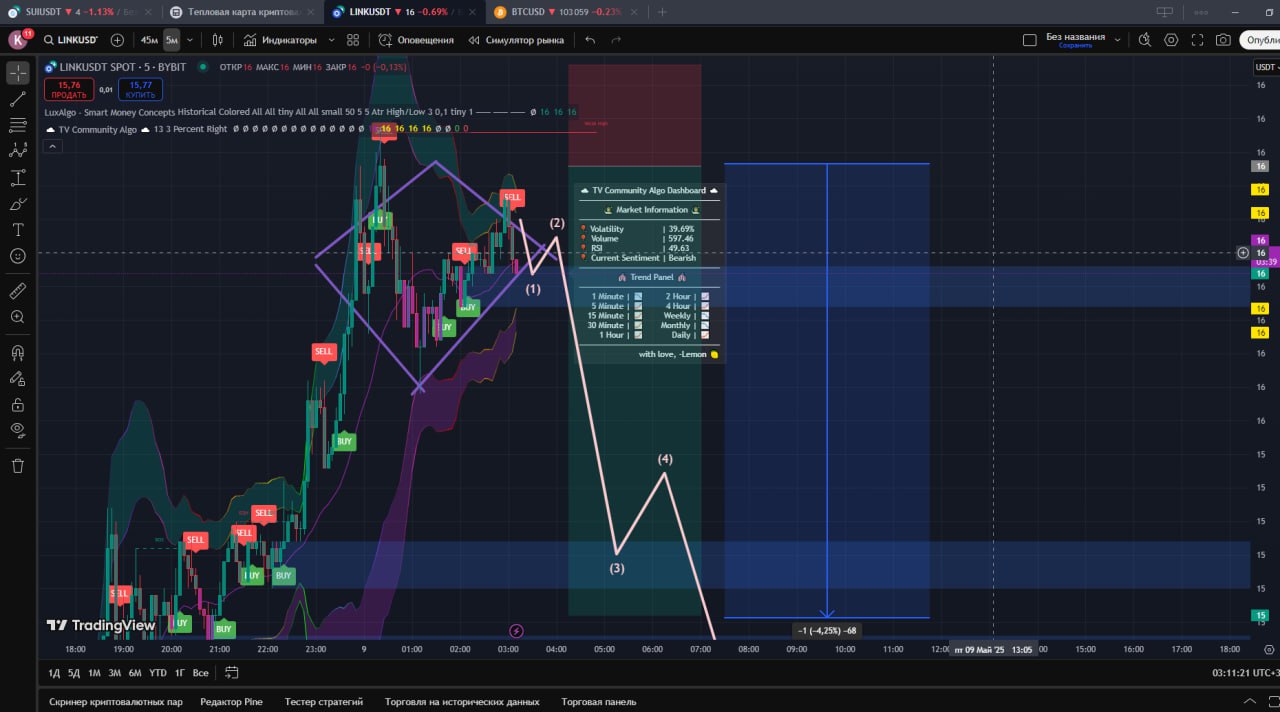Open the go to date calendar icon
1280x712 pixels.
click(232, 673)
